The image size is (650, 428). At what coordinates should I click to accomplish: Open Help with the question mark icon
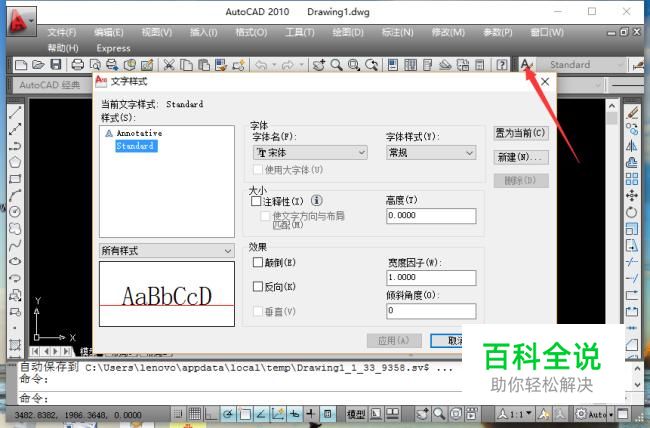502,65
